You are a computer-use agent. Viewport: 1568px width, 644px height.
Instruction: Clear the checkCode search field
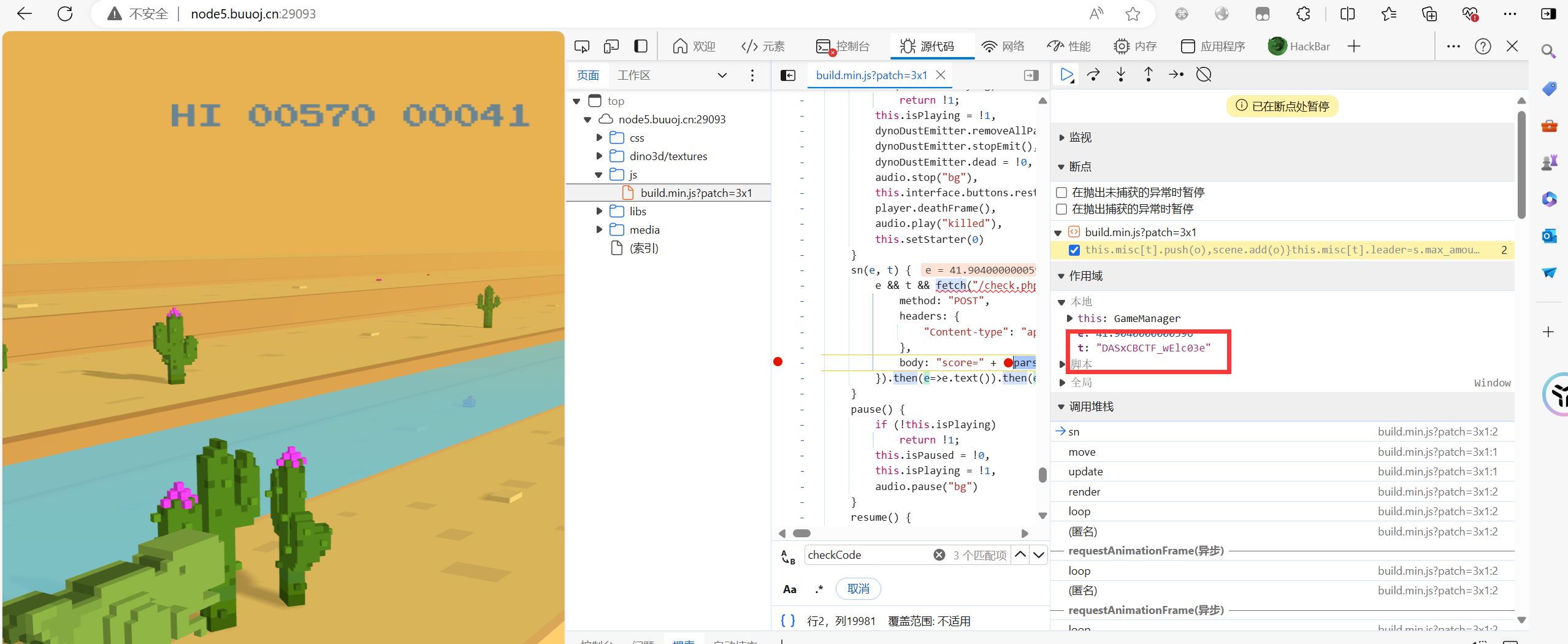point(939,554)
